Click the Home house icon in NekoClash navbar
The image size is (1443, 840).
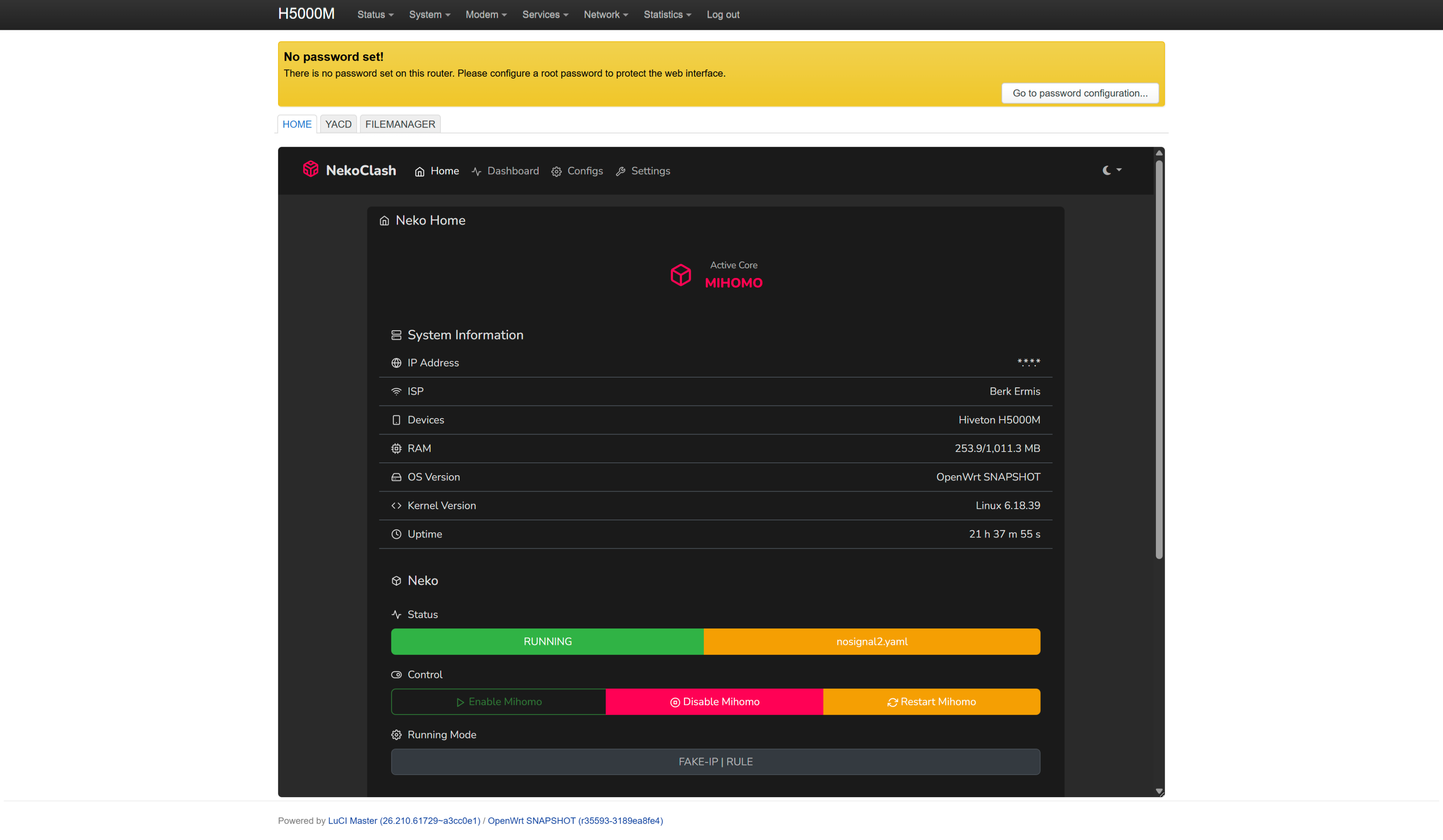pyautogui.click(x=420, y=171)
